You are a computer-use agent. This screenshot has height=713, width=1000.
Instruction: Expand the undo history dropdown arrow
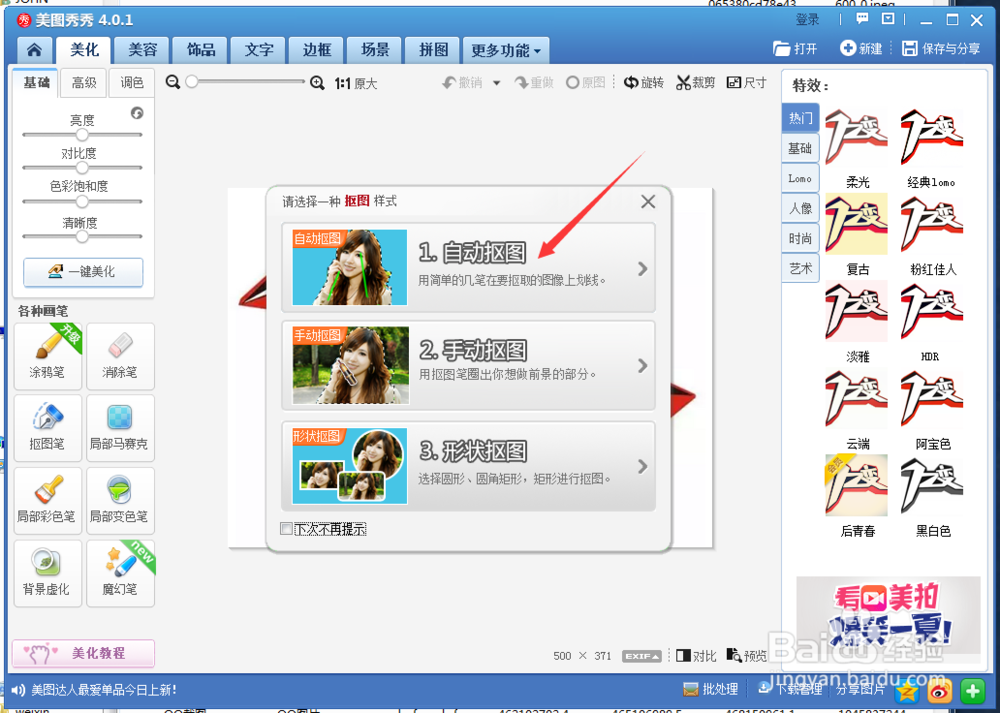coord(496,83)
